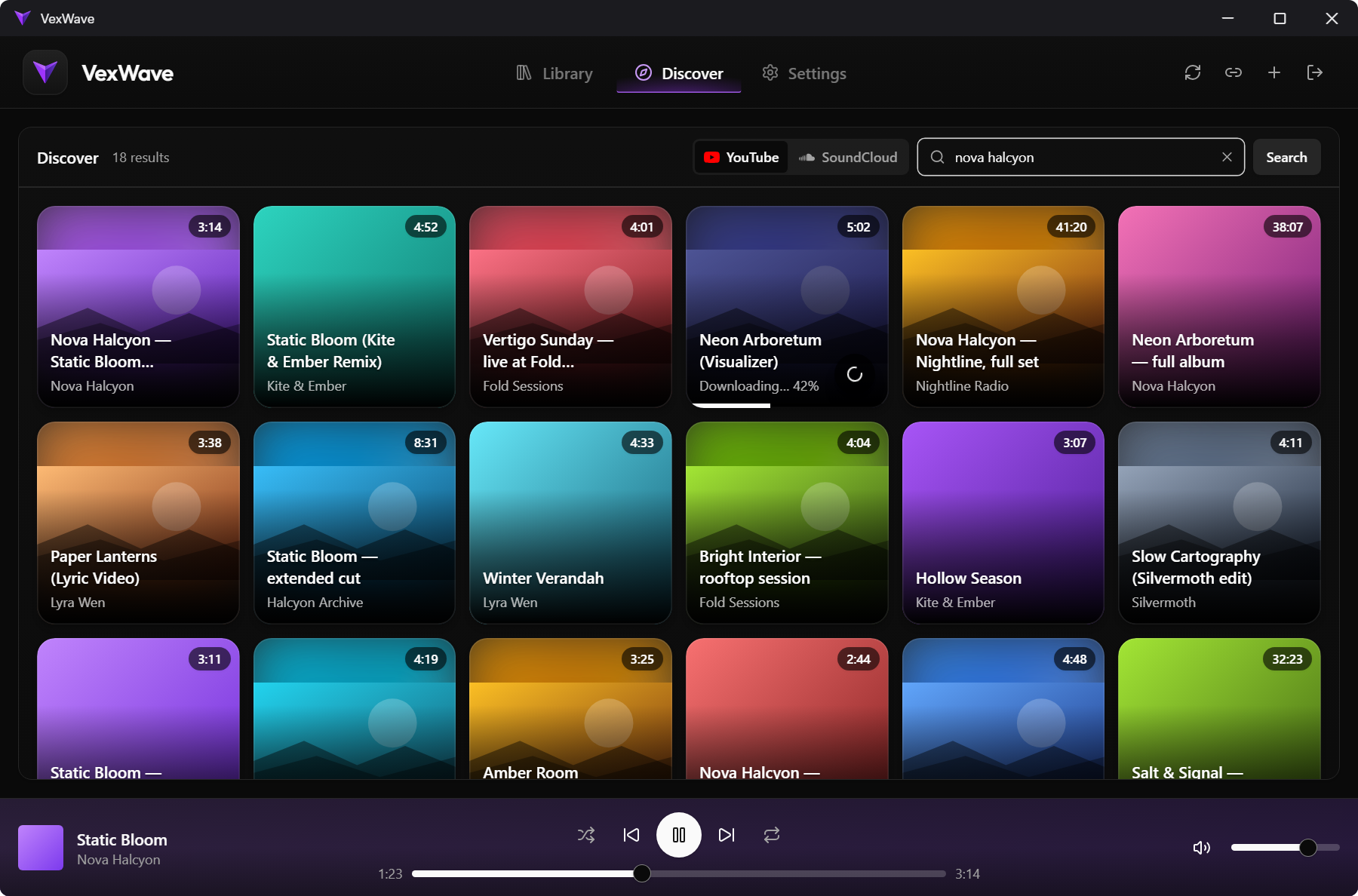Focus the nova halcyon search field
This screenshot has width=1358, height=896.
click(1080, 157)
